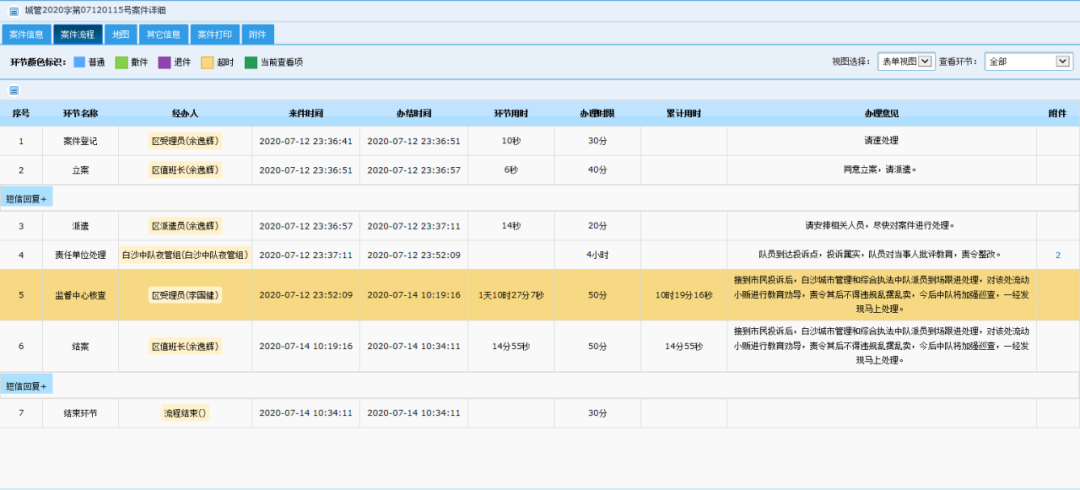1080x490 pixels.
Task: Click the 办理意见 column header
Action: tap(882, 113)
